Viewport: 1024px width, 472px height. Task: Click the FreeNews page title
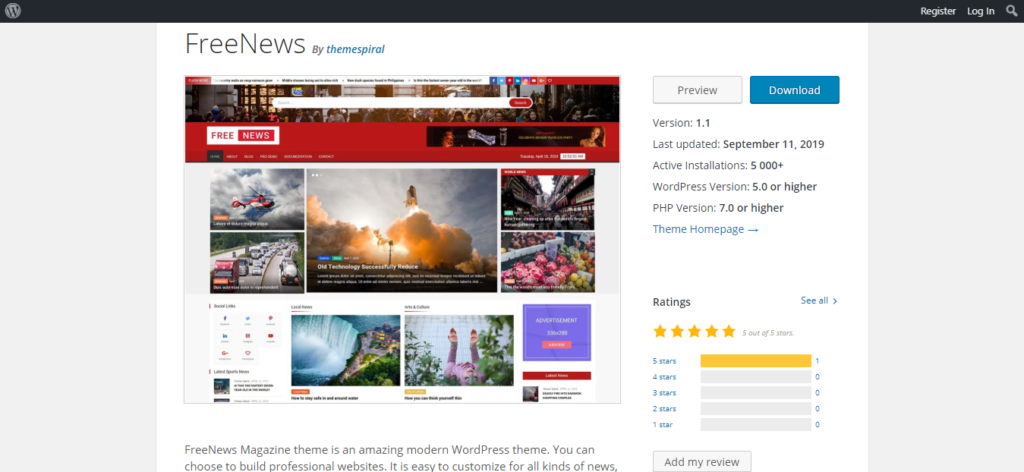click(x=245, y=44)
